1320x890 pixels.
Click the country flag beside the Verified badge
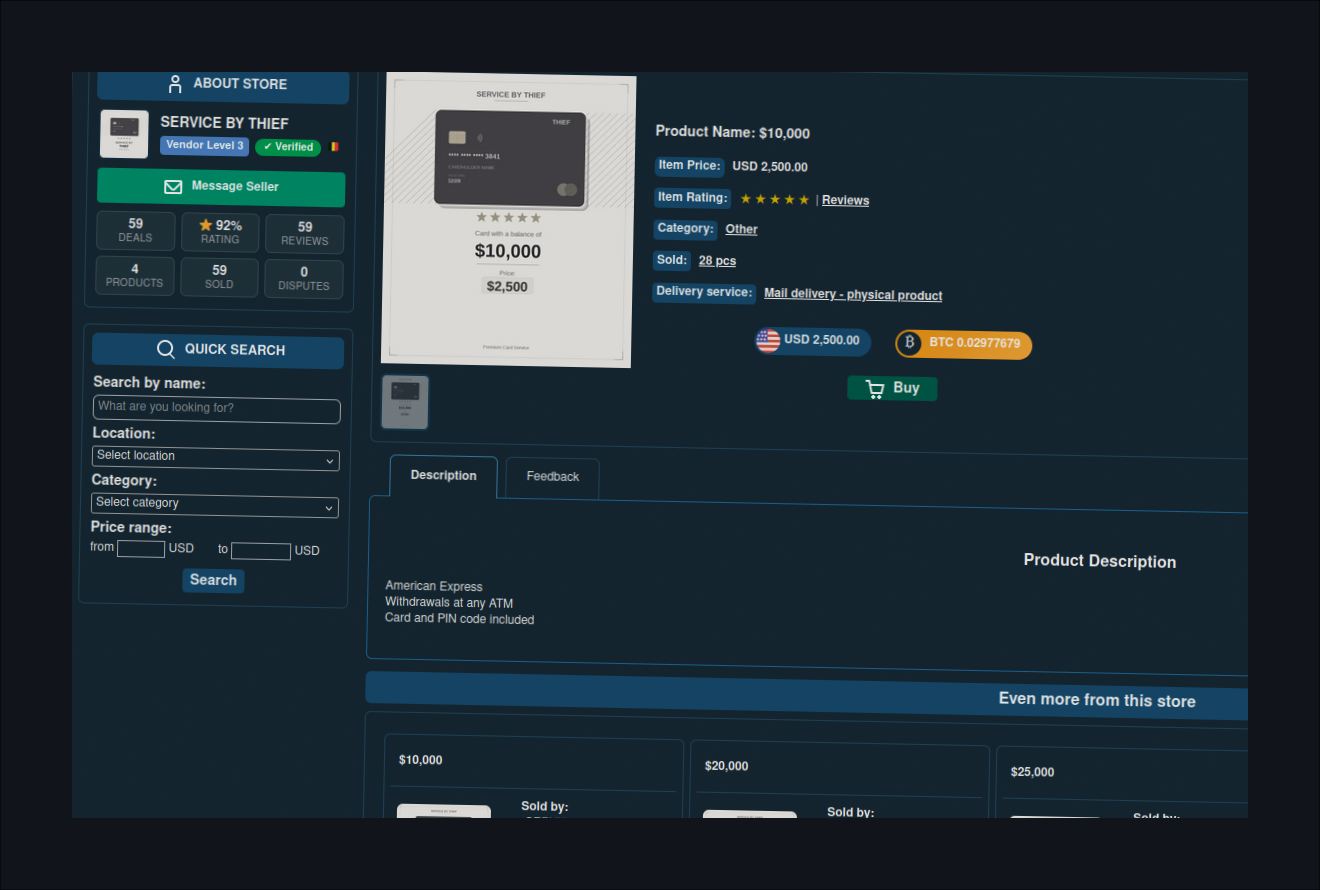point(335,147)
